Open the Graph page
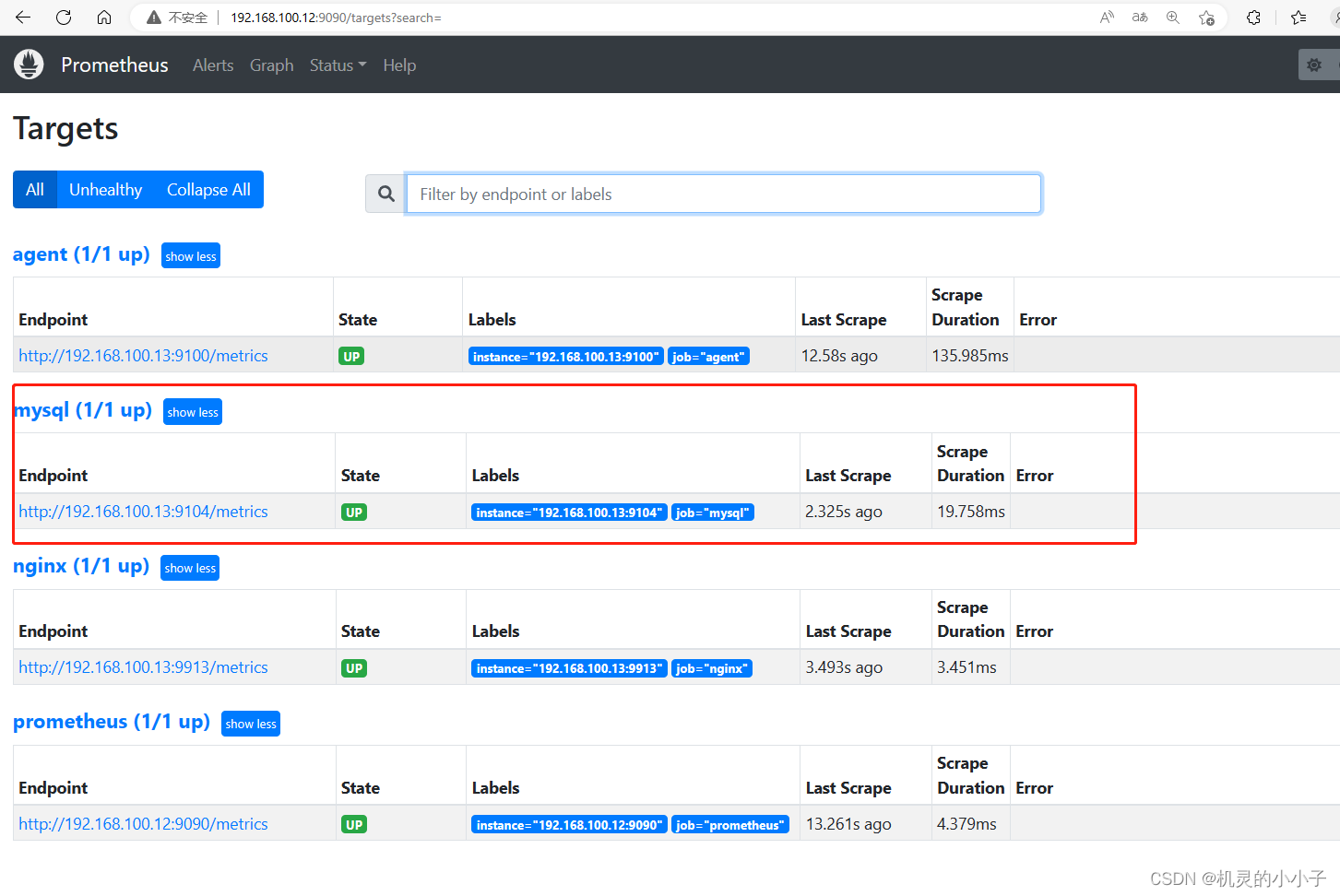The image size is (1340, 896). coord(271,65)
